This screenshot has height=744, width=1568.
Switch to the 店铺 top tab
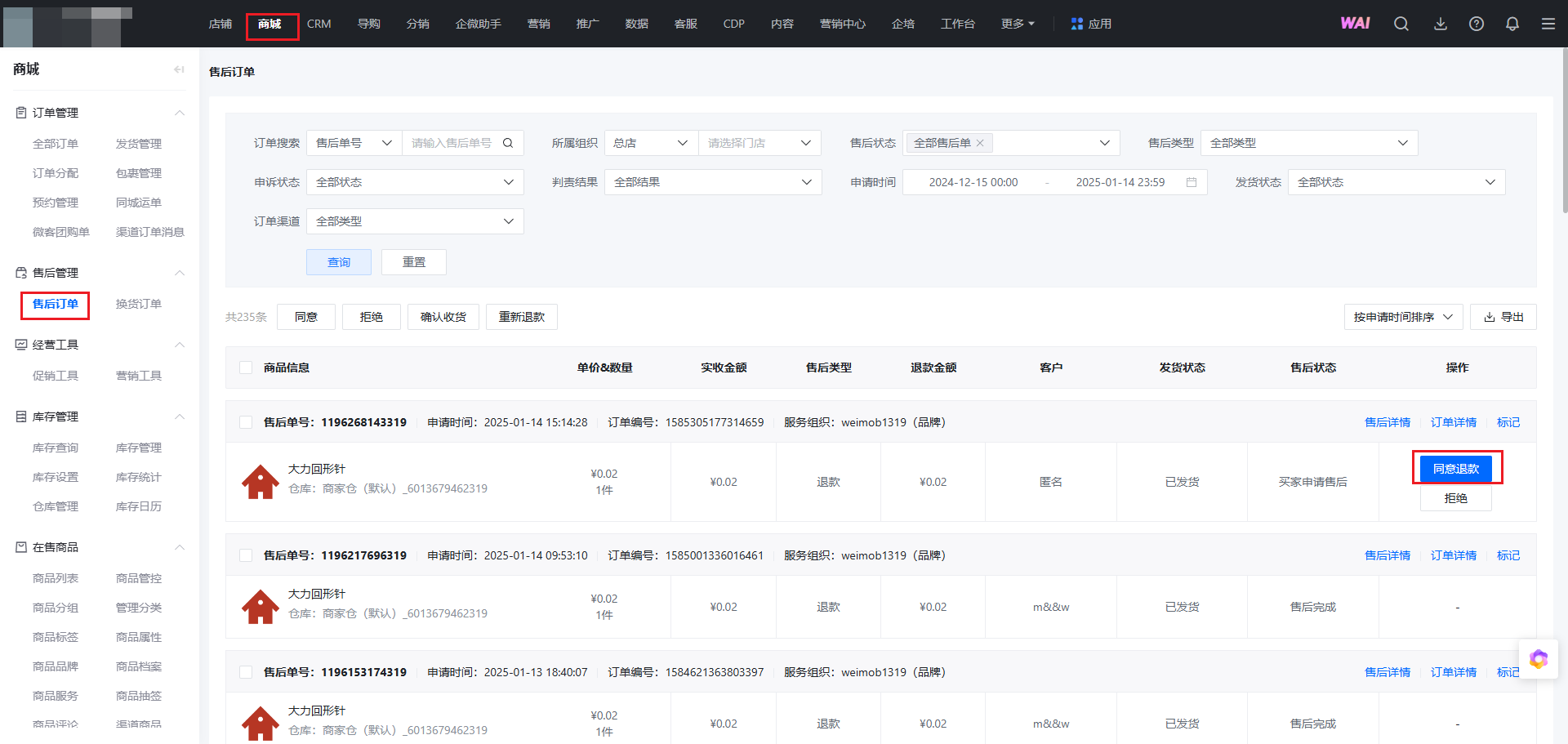coord(220,24)
